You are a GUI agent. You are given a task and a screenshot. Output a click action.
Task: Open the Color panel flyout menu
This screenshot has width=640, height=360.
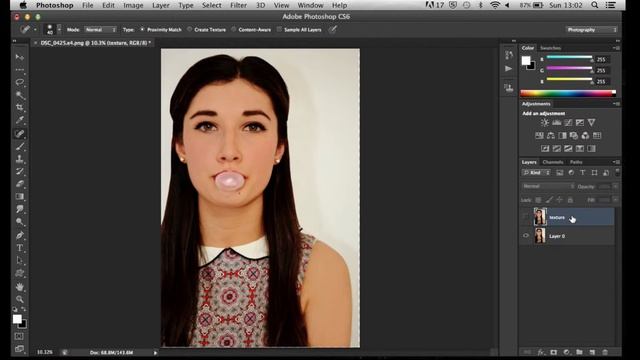617,48
